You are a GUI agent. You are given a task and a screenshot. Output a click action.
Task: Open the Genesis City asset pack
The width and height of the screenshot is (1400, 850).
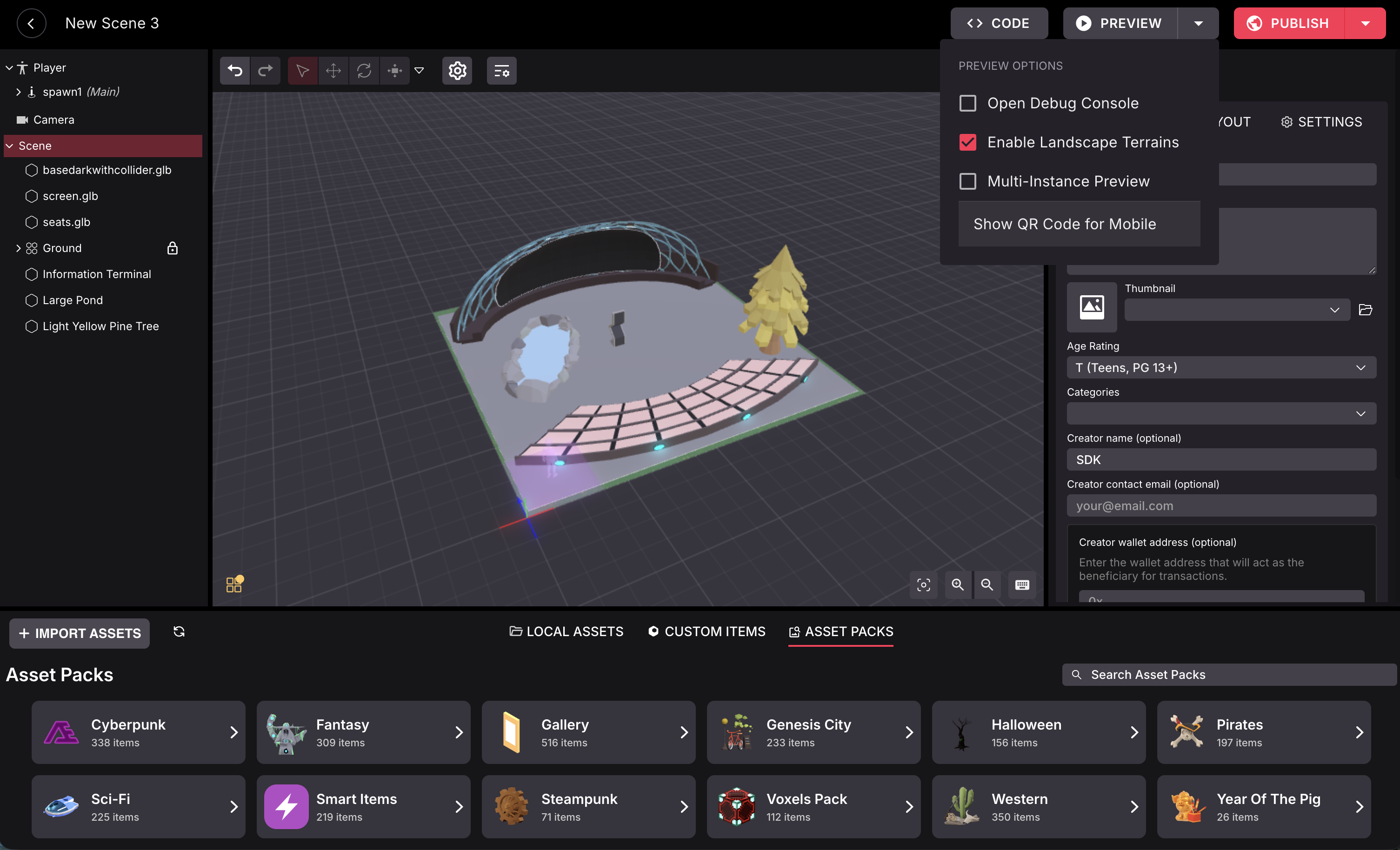click(813, 732)
